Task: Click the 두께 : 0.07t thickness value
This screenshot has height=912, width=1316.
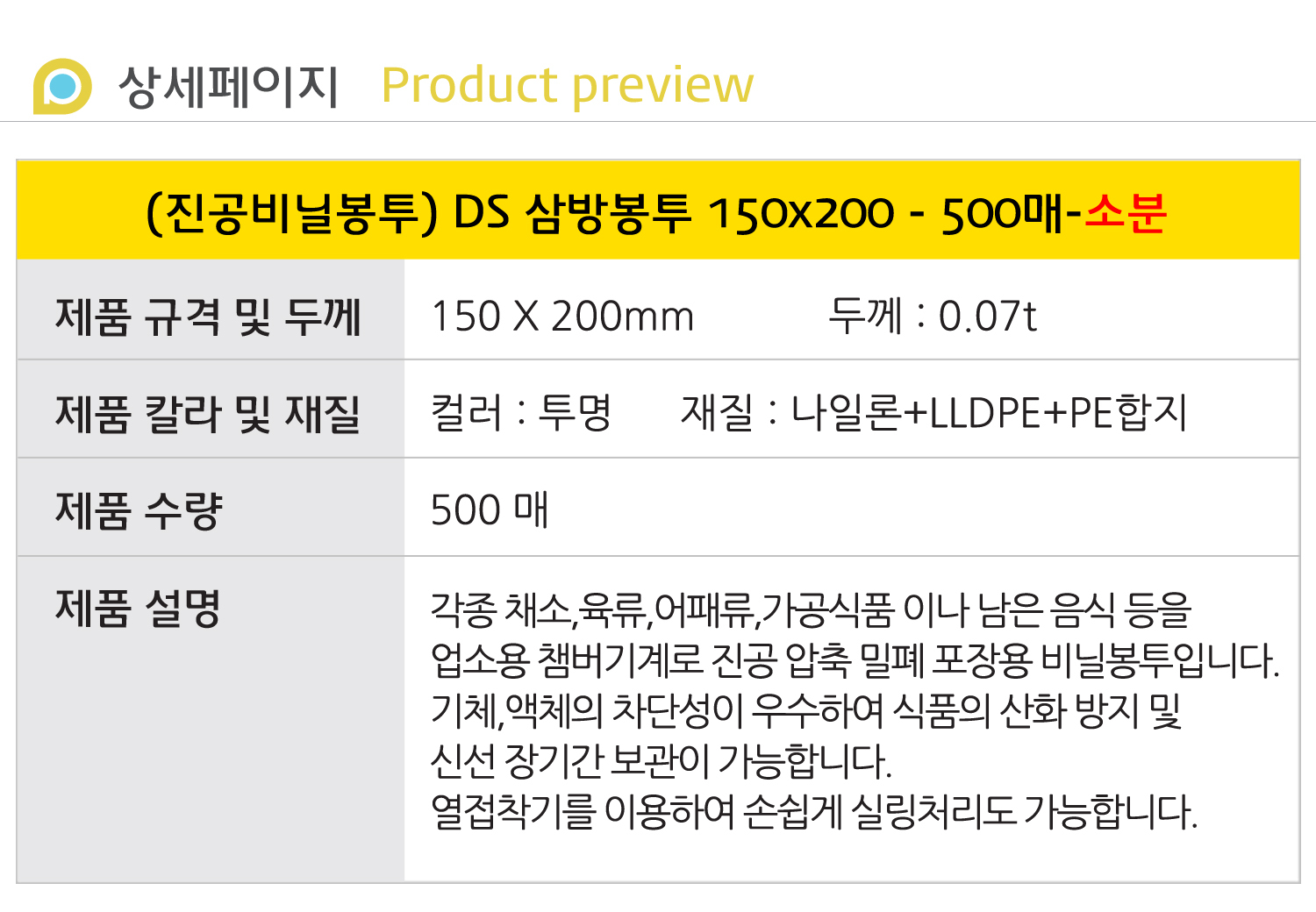Action: (x=933, y=317)
